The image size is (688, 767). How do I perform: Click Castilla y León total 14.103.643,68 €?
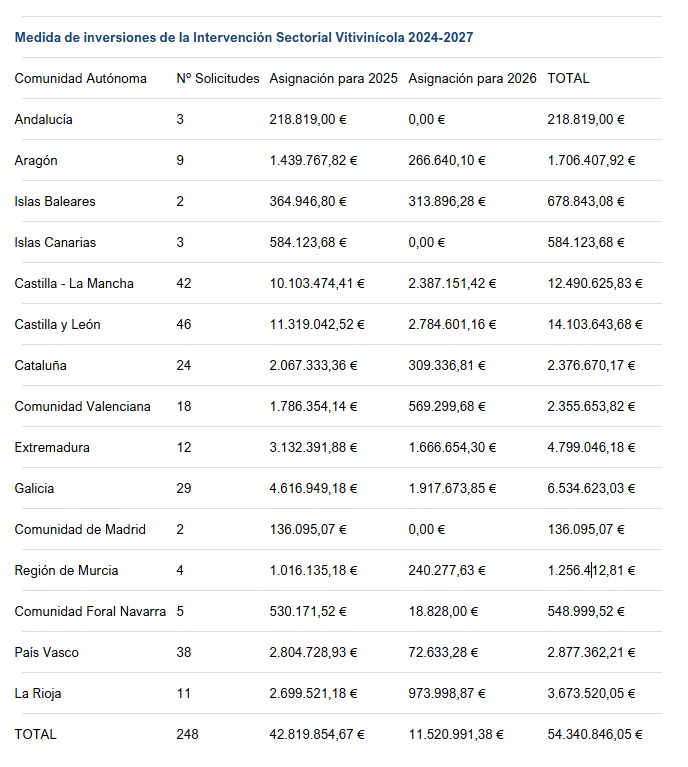point(595,324)
